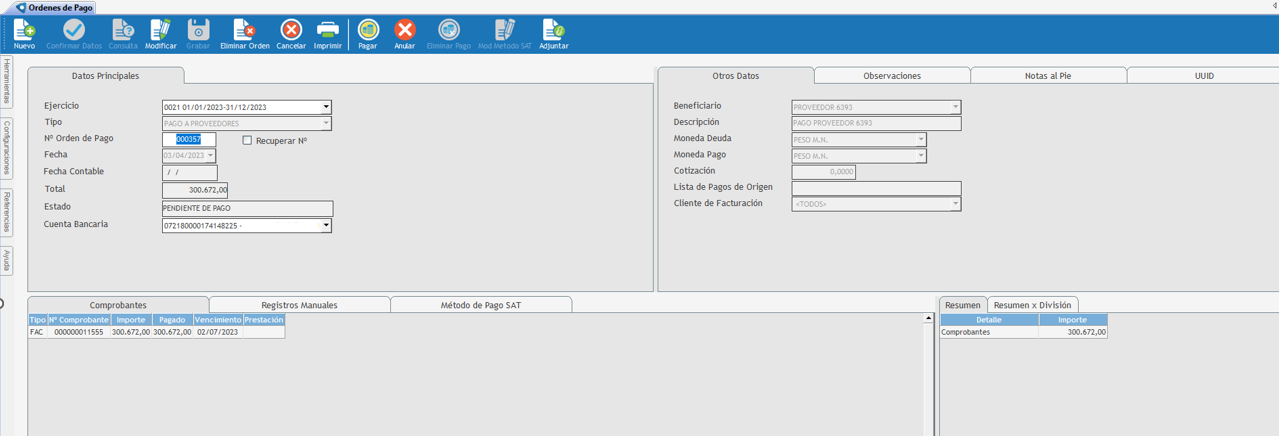Click the Nº Orden de Pago field
This screenshot has height=436, width=1281.
tap(189, 140)
